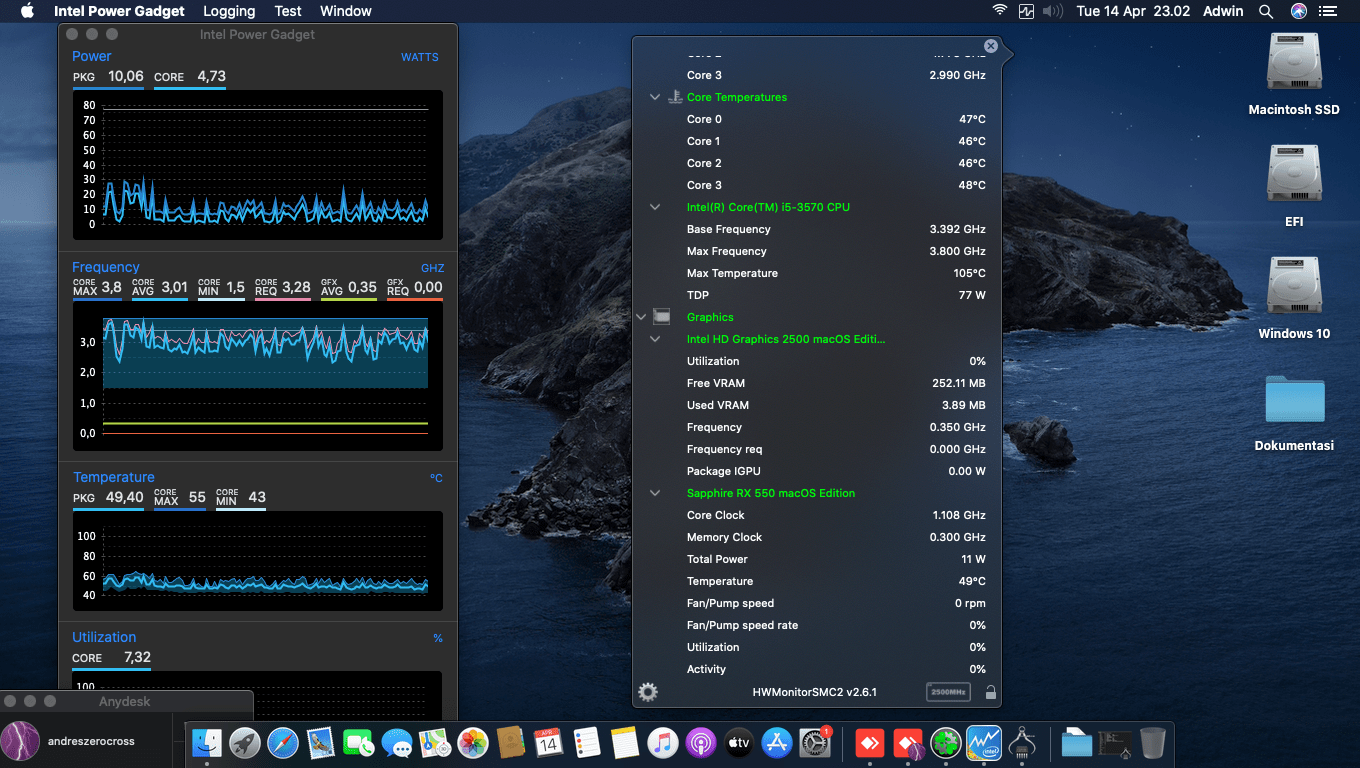Click the Graphics section GPU icon
The width and height of the screenshot is (1360, 768).
tap(661, 316)
